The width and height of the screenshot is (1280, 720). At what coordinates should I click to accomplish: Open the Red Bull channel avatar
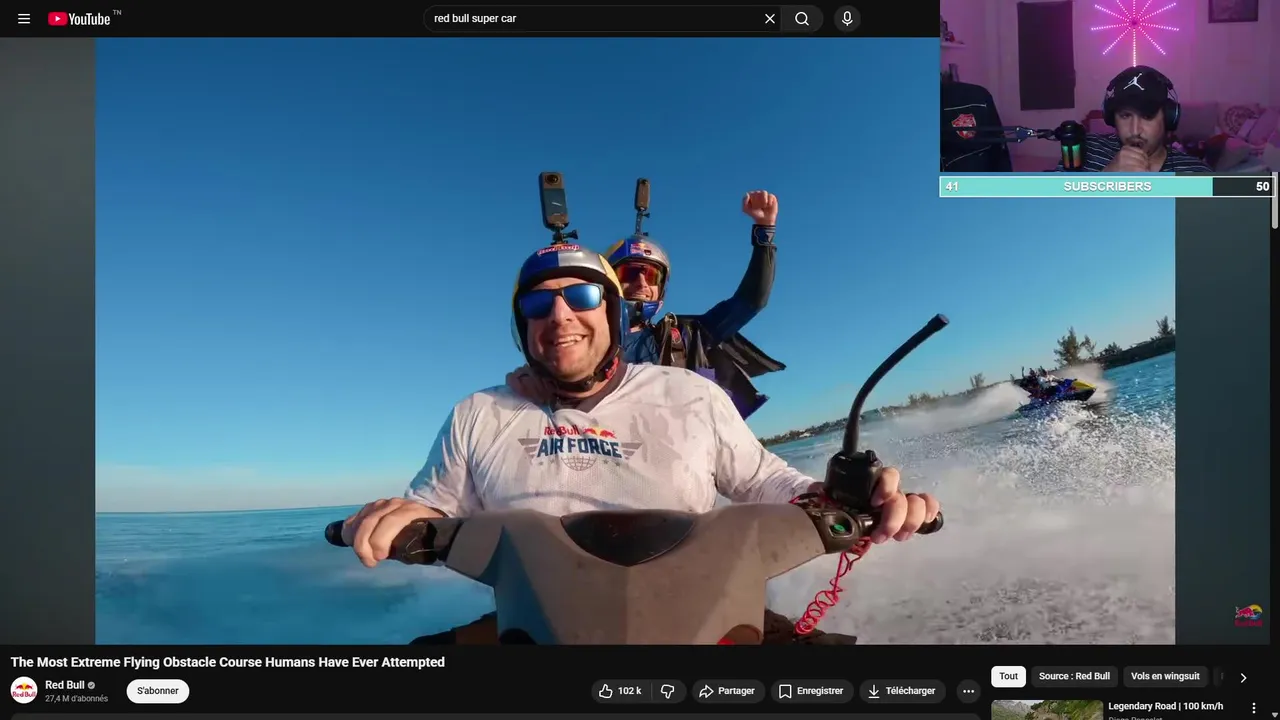(x=24, y=690)
